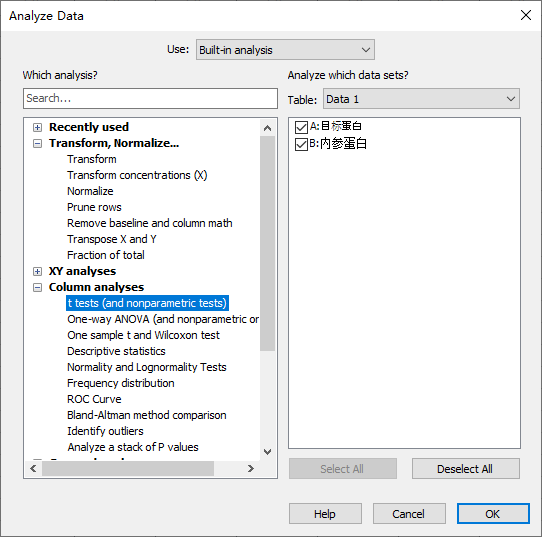
Task: Choose Normality and Lognormality Tests
Action: click(x=147, y=367)
